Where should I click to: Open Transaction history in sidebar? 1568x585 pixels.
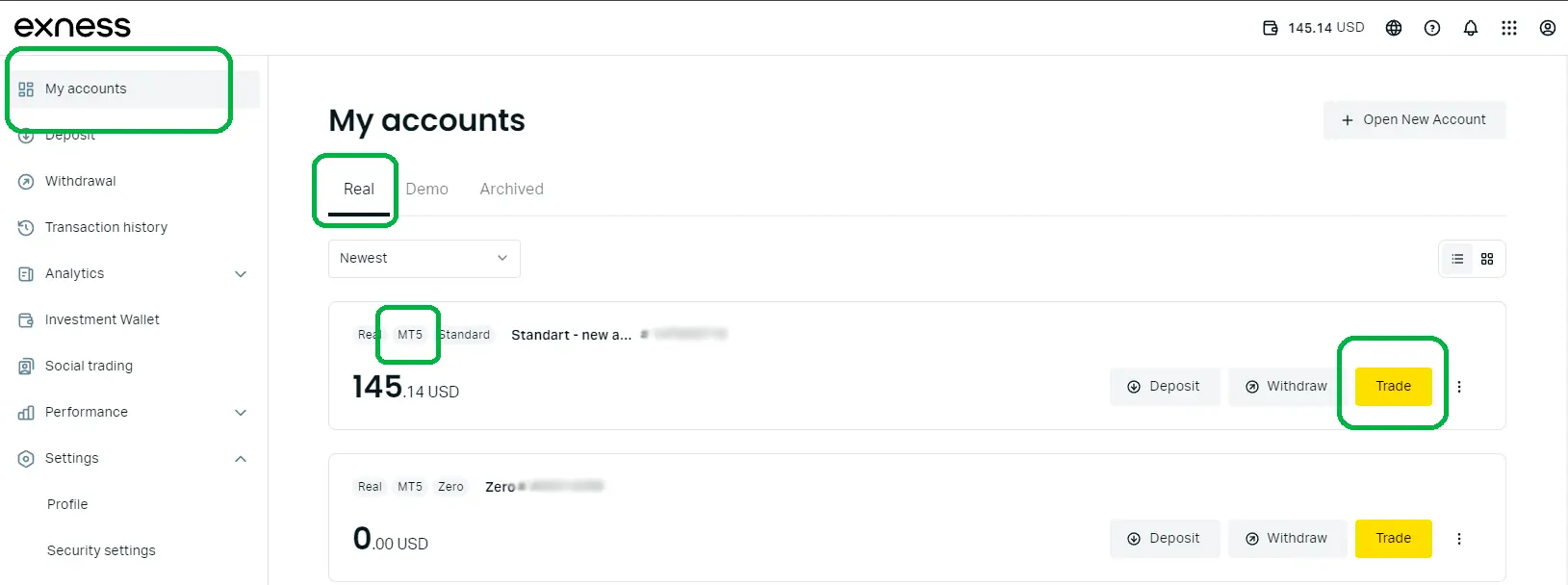pyautogui.click(x=106, y=228)
